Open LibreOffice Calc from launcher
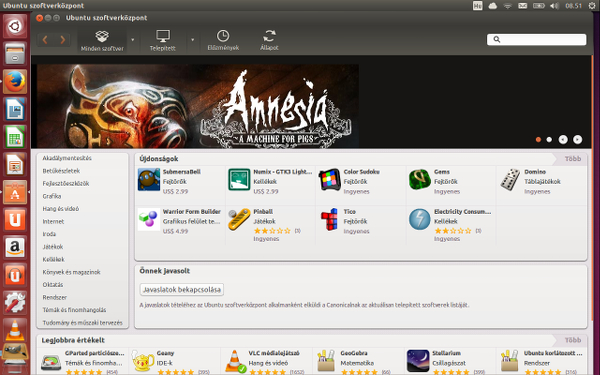This screenshot has width=600, height=375. coord(15,137)
